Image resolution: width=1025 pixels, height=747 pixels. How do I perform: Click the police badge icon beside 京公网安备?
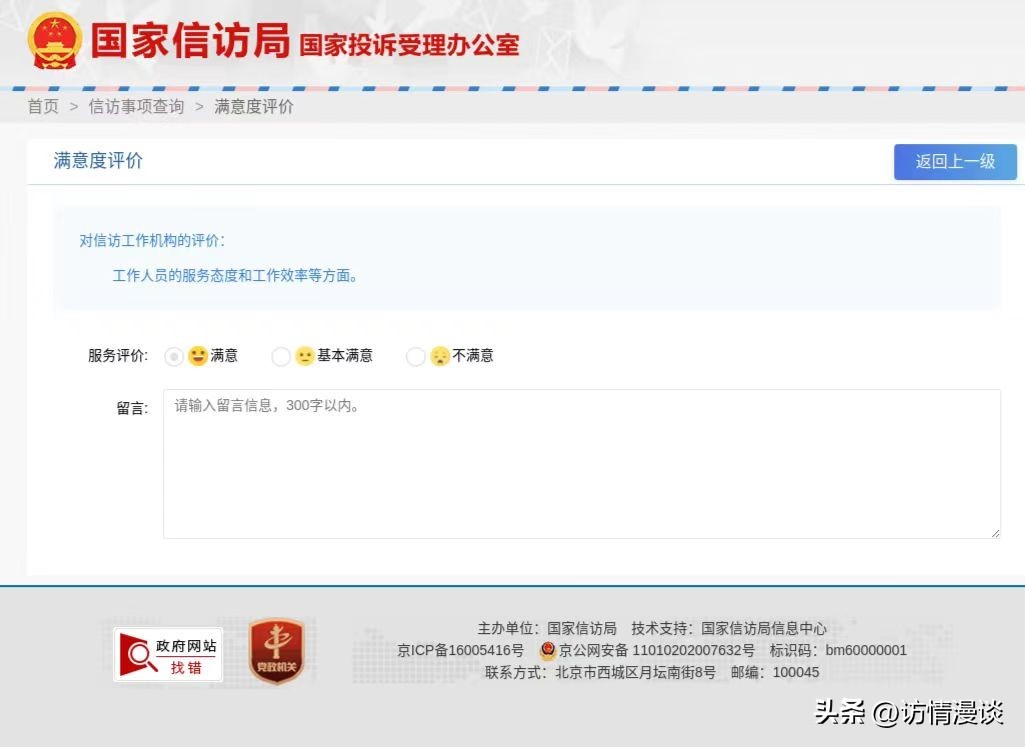(x=547, y=651)
